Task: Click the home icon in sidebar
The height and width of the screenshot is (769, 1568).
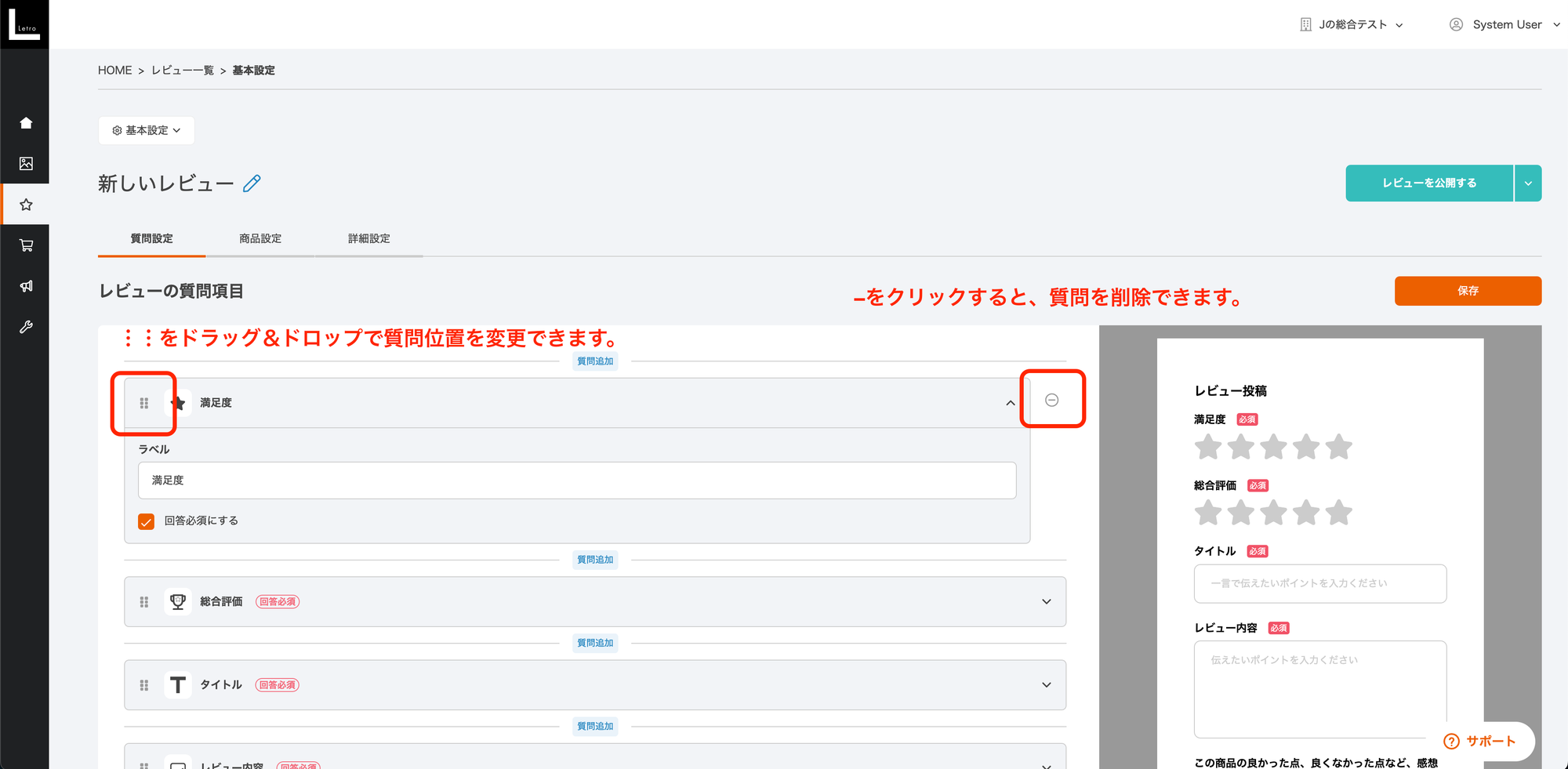Action: tap(26, 123)
